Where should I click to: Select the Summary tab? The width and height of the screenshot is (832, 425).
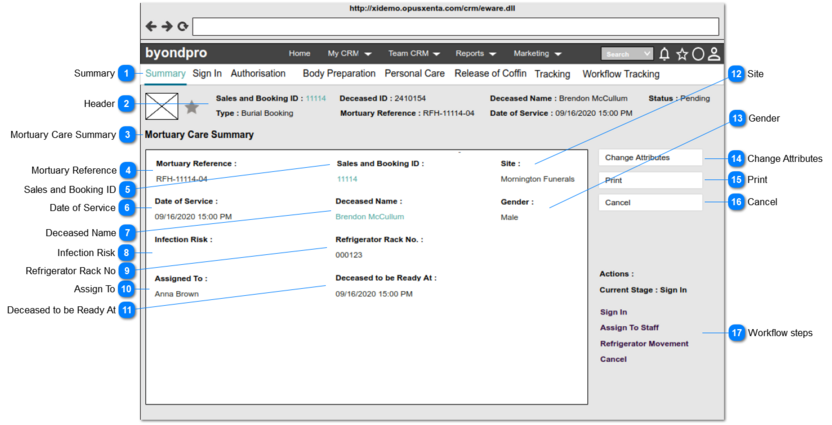tap(166, 74)
